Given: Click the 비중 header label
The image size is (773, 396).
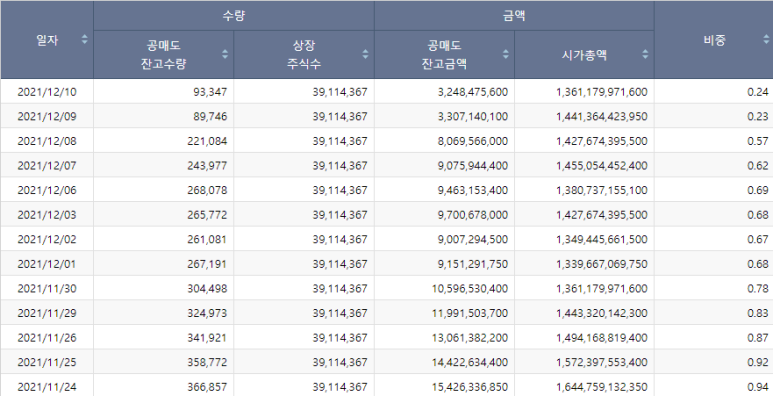Looking at the screenshot, I should coord(714,40).
